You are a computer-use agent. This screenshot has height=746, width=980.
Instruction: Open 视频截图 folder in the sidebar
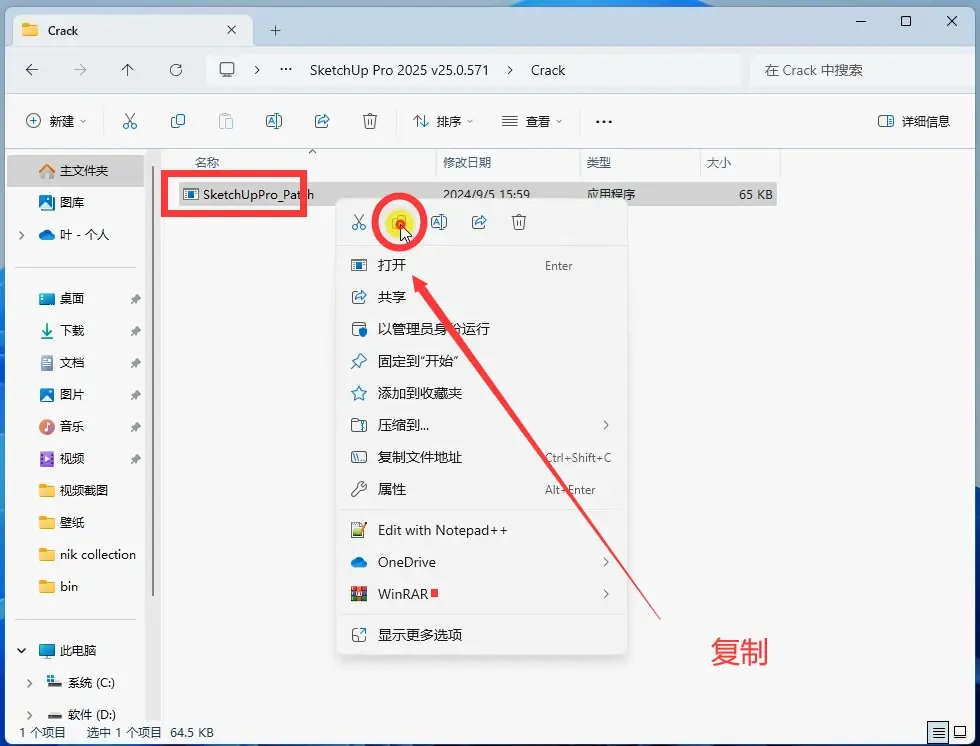click(76, 490)
